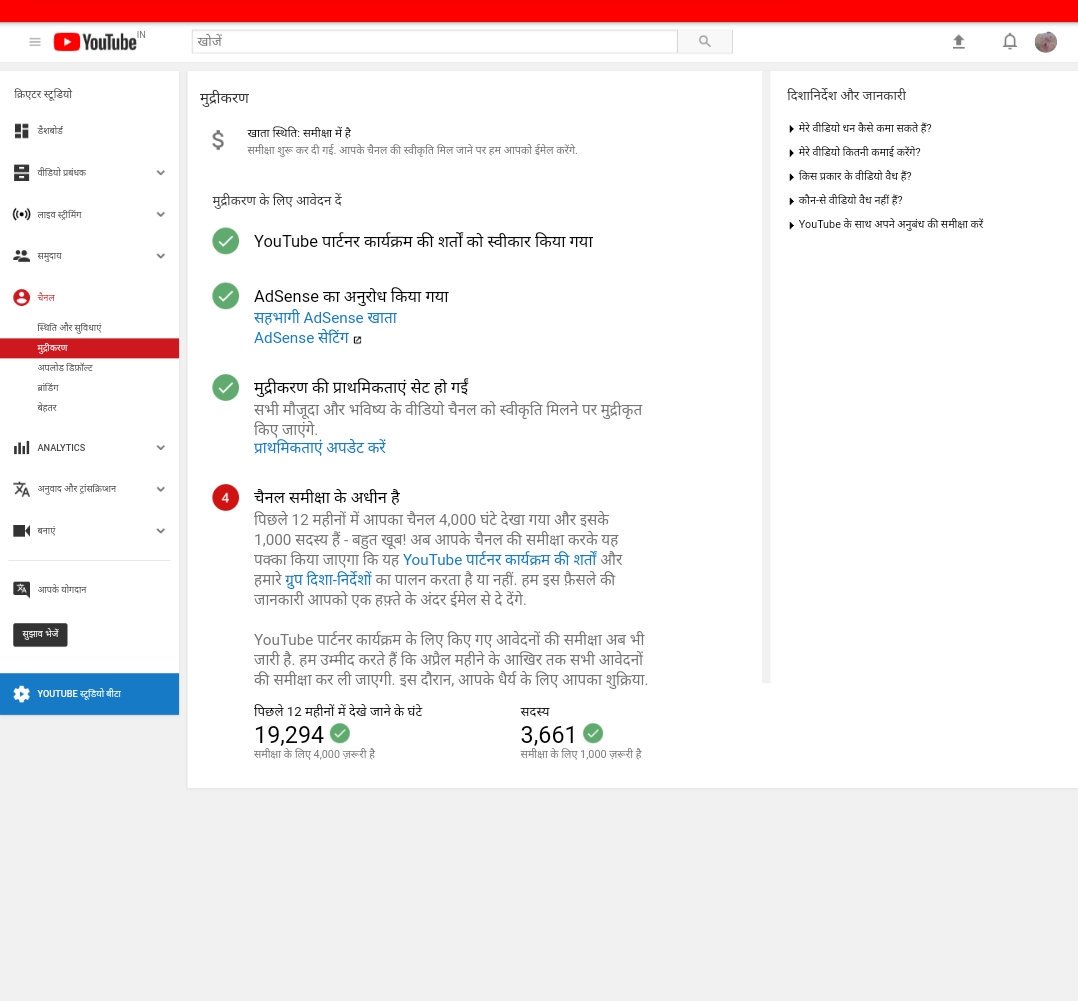Click the 19,294 watch hours value
Viewport: 1078px width, 1001px height.
289,734
